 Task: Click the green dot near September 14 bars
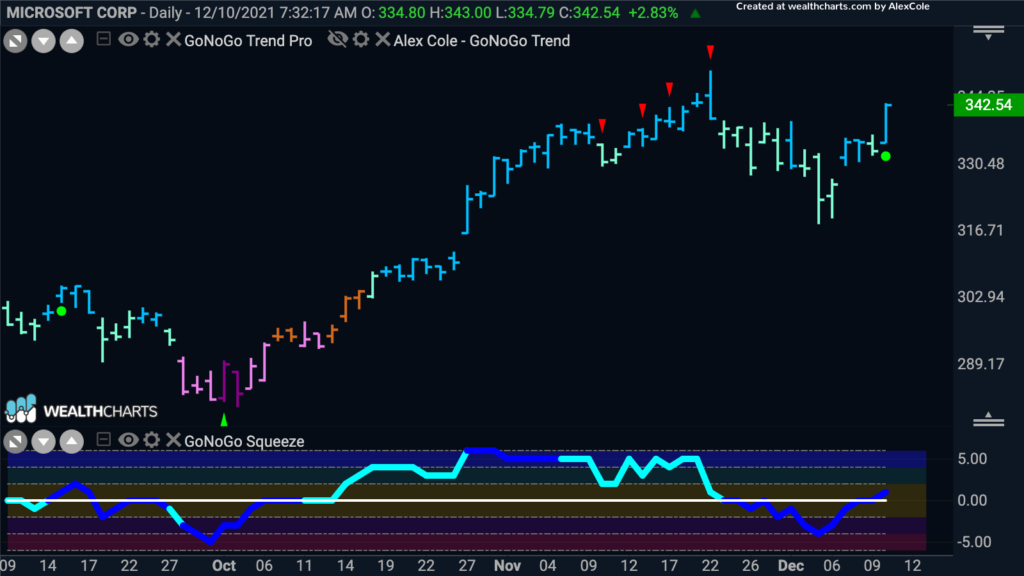tap(61, 311)
